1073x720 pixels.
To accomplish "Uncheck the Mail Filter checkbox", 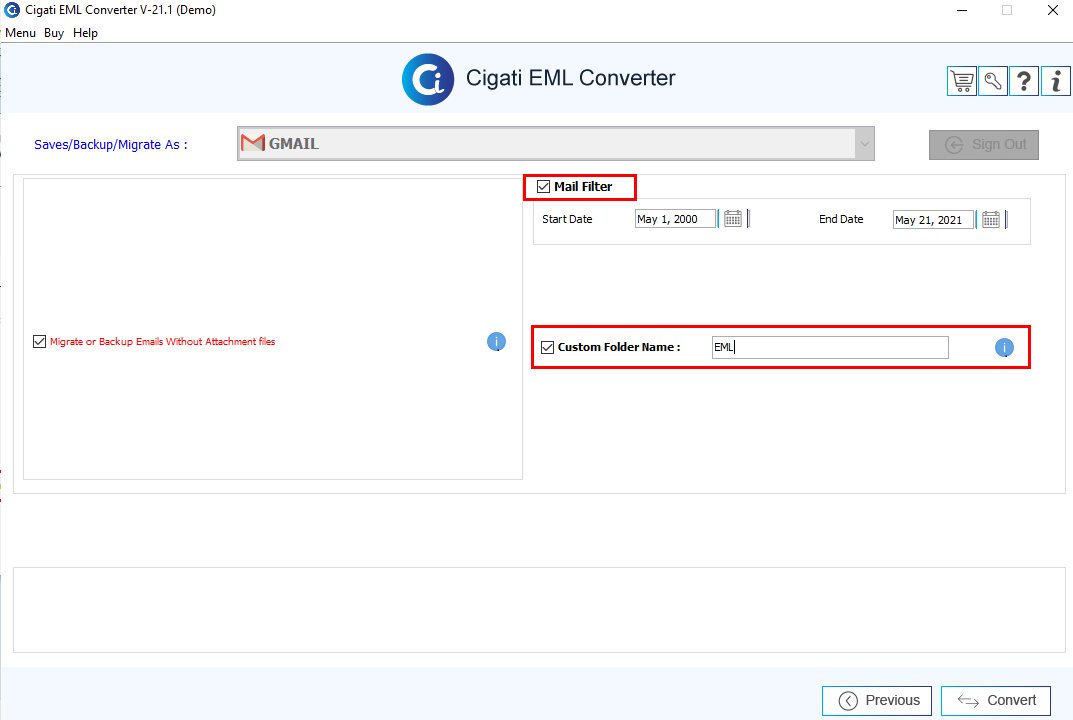I will coord(543,187).
